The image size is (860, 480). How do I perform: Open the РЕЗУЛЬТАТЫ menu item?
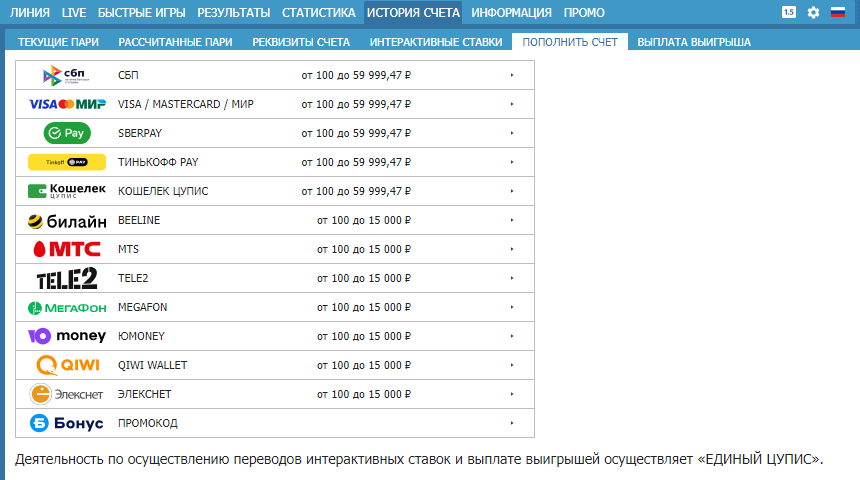(x=234, y=13)
